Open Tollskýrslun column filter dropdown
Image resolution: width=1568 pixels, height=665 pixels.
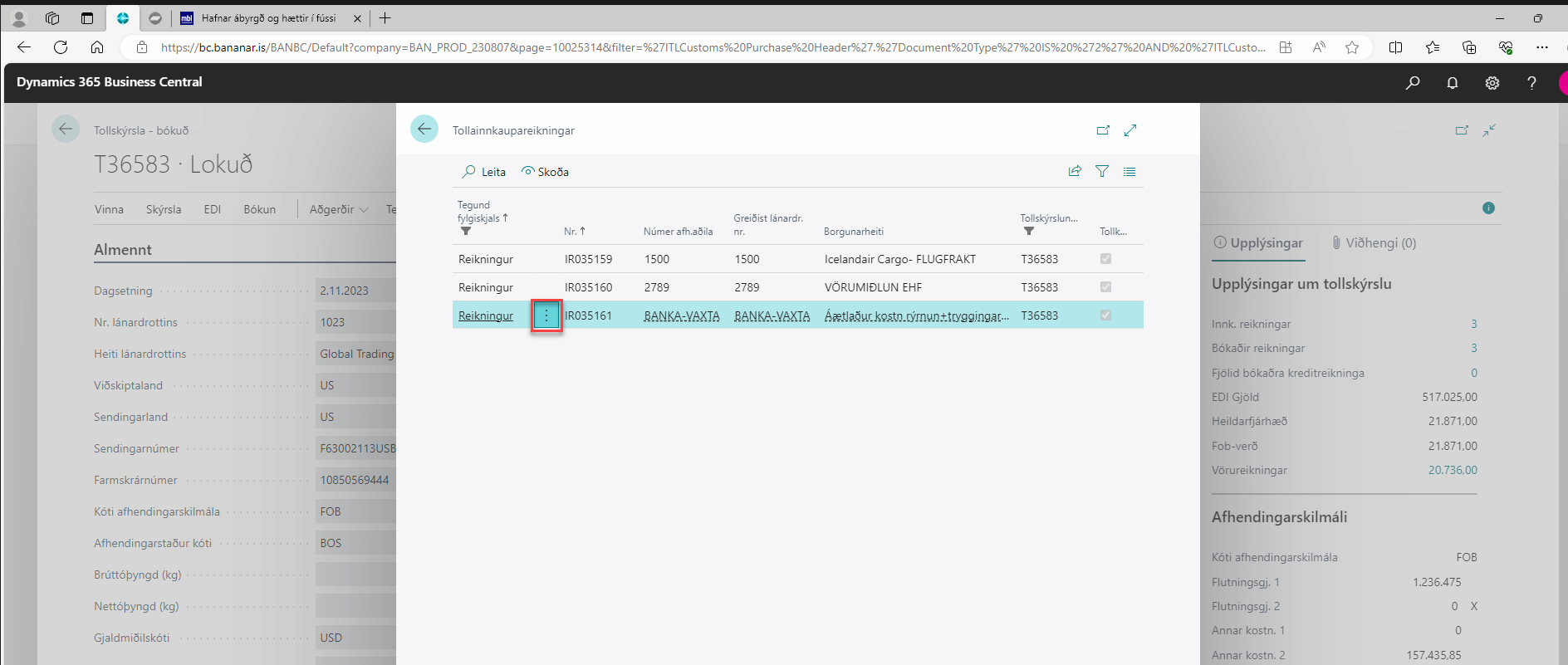[1029, 232]
